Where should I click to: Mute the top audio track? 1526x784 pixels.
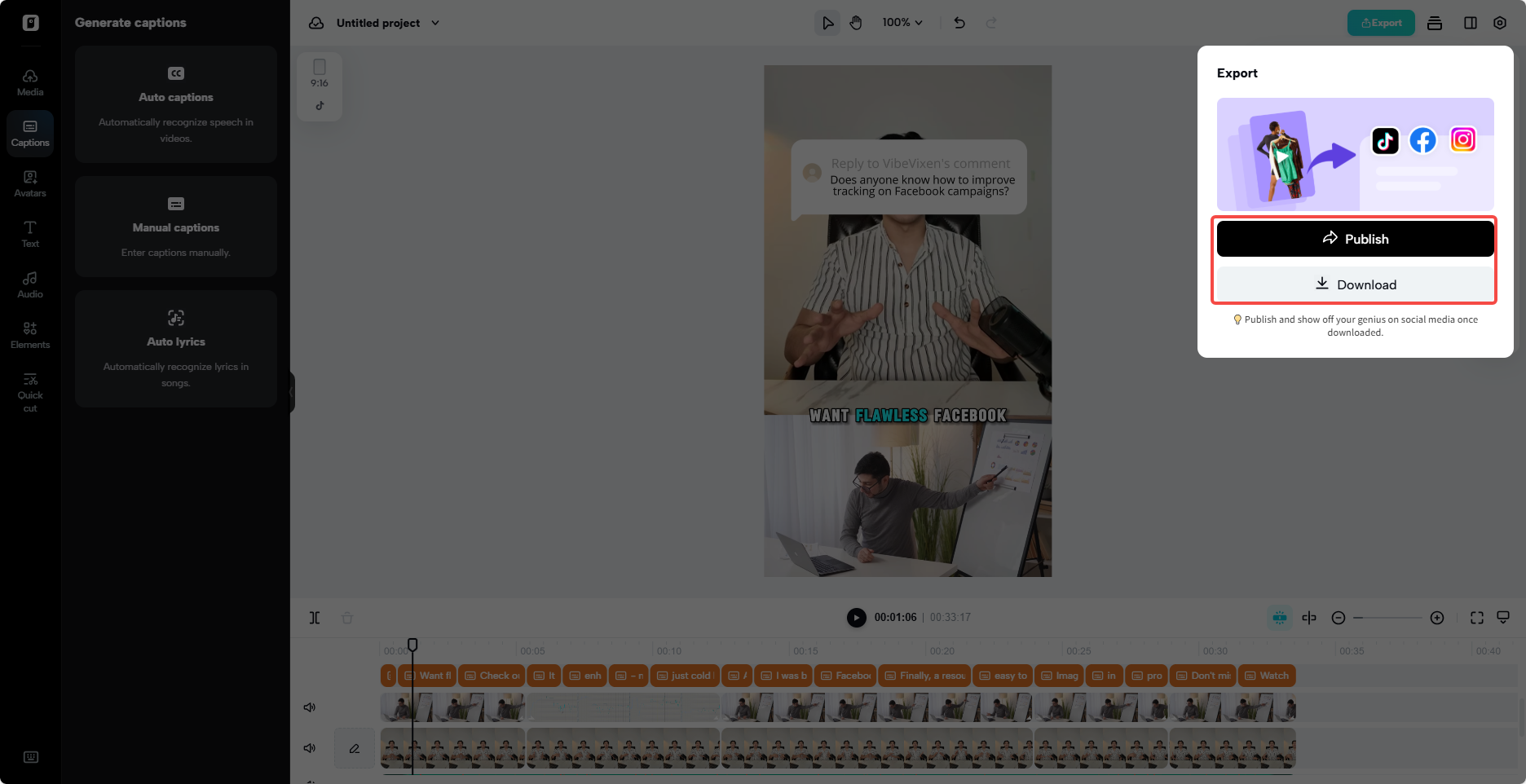click(310, 707)
